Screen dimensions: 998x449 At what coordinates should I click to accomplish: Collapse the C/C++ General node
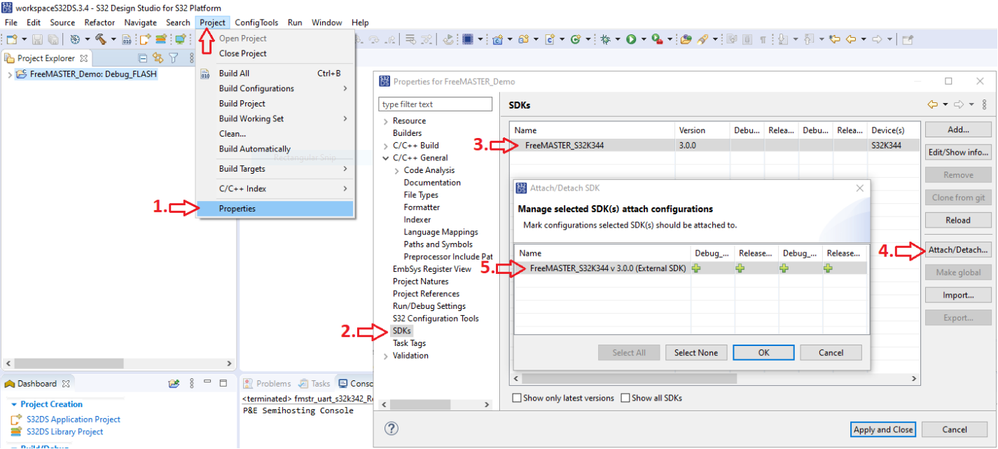pos(385,158)
